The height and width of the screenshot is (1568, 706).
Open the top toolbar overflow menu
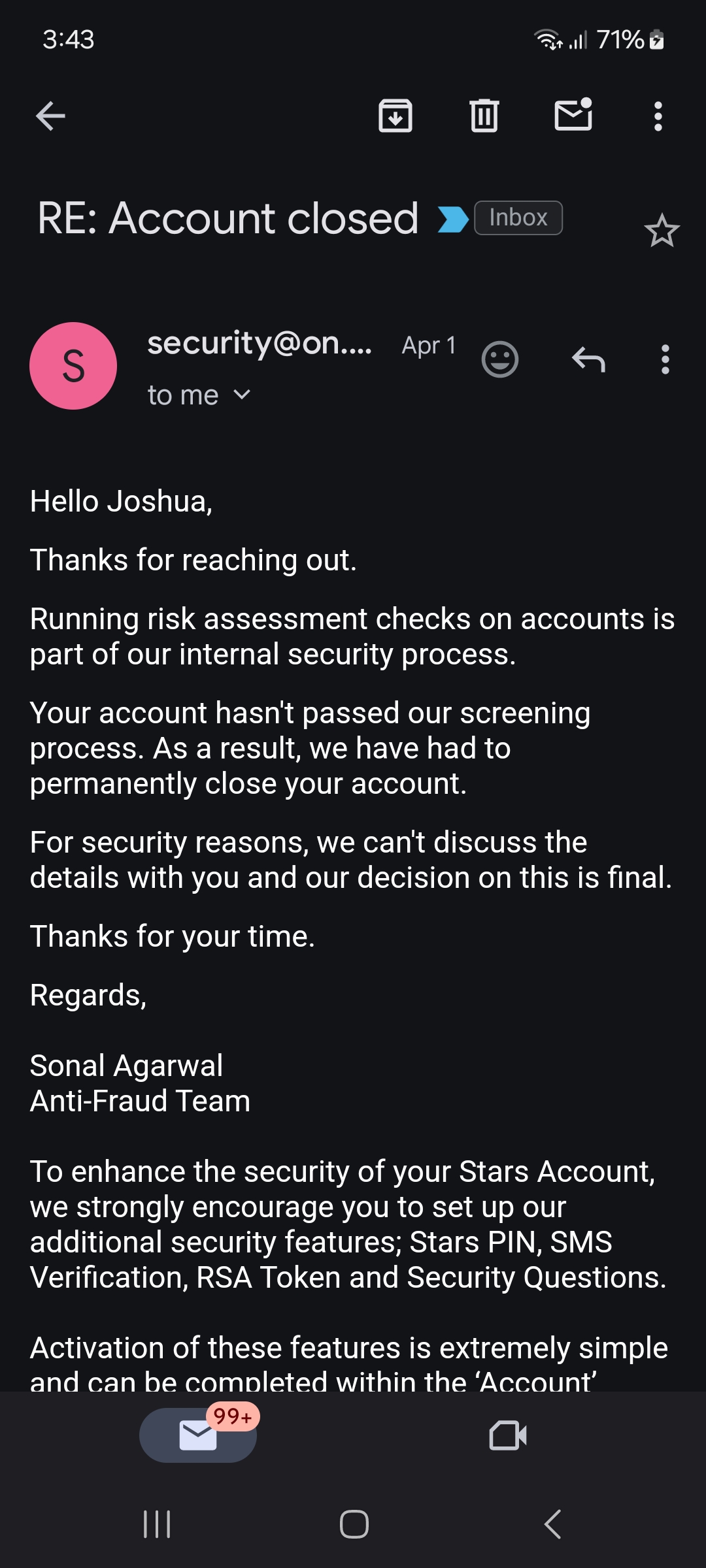coord(658,116)
